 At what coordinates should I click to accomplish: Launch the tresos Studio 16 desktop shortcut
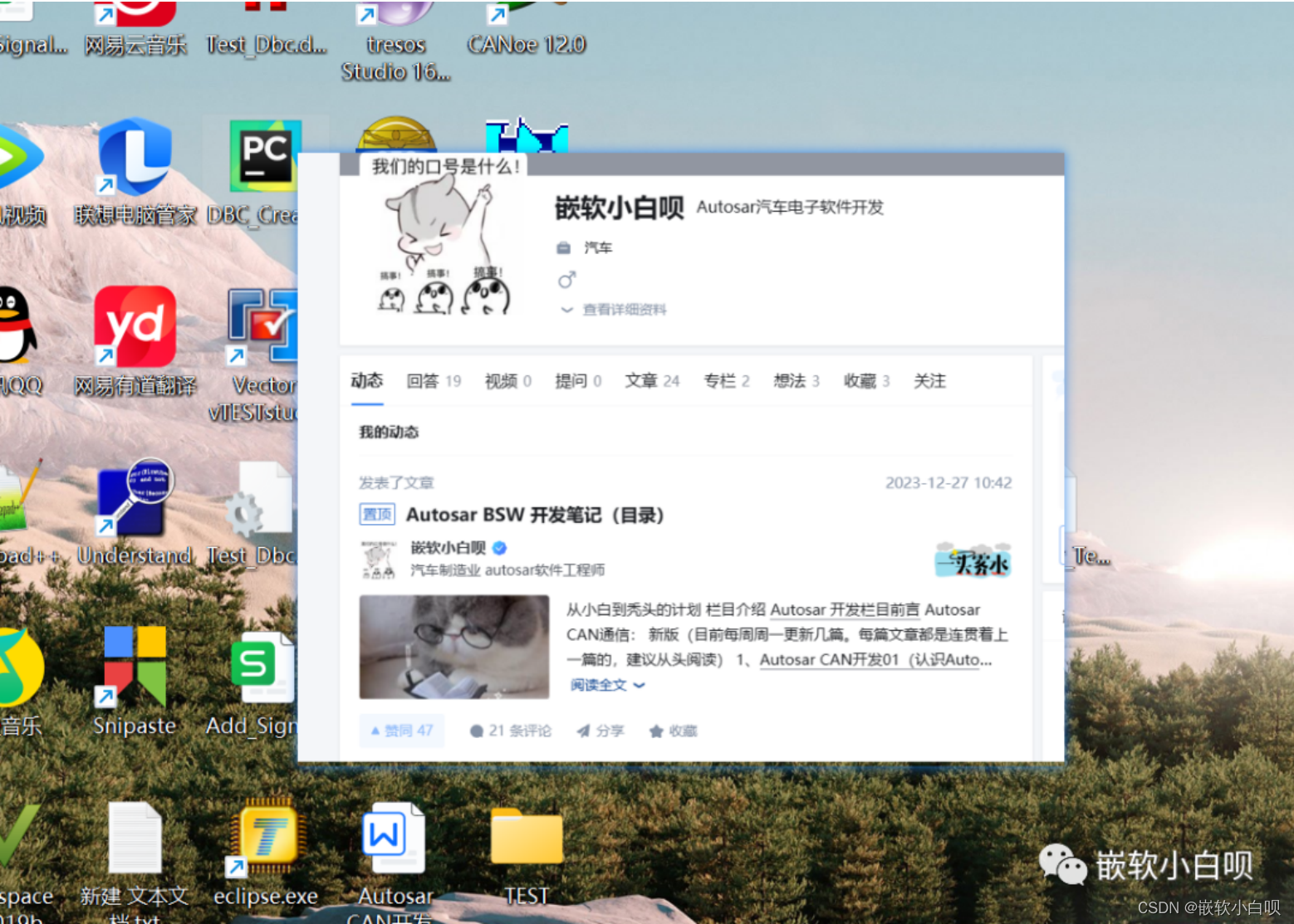point(396,42)
